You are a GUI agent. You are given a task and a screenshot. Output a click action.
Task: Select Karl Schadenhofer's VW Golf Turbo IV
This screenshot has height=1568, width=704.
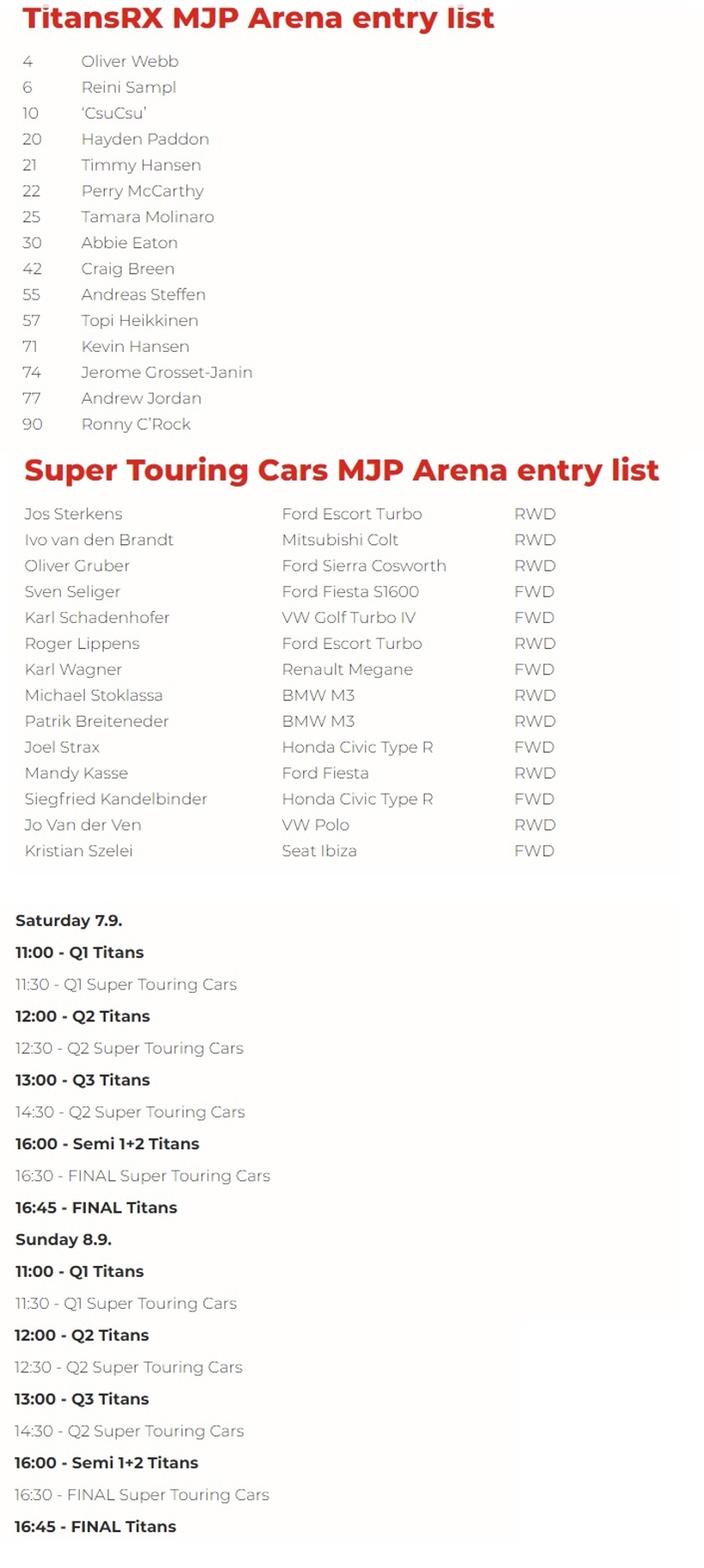[349, 618]
